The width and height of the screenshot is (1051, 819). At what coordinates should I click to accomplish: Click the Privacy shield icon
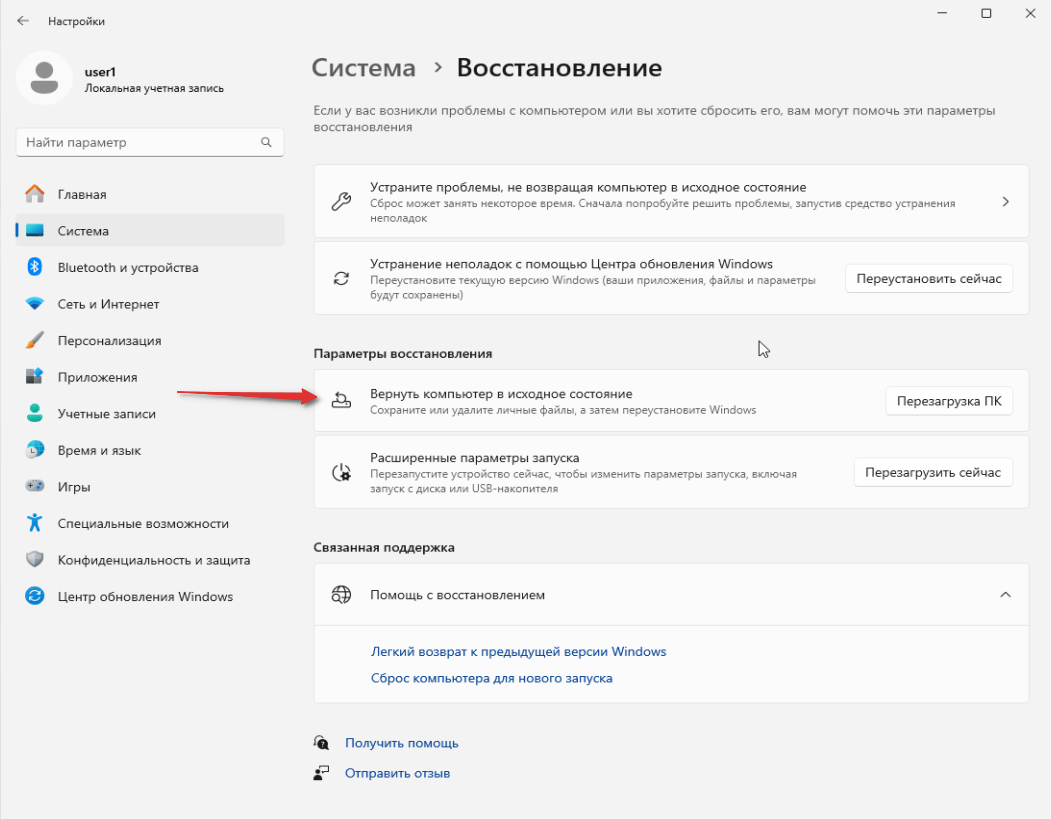35,559
